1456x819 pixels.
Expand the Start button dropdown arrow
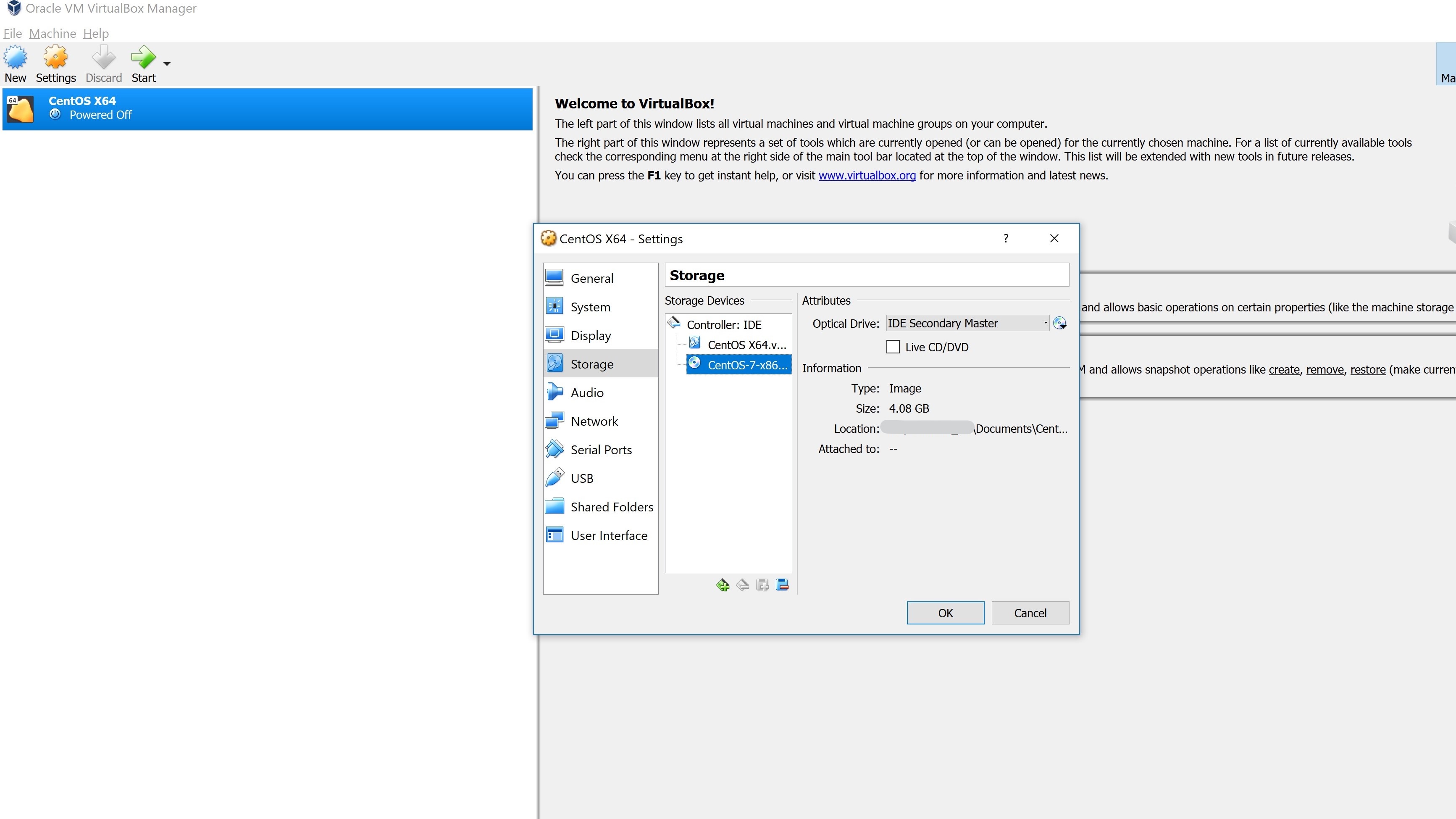coord(167,64)
